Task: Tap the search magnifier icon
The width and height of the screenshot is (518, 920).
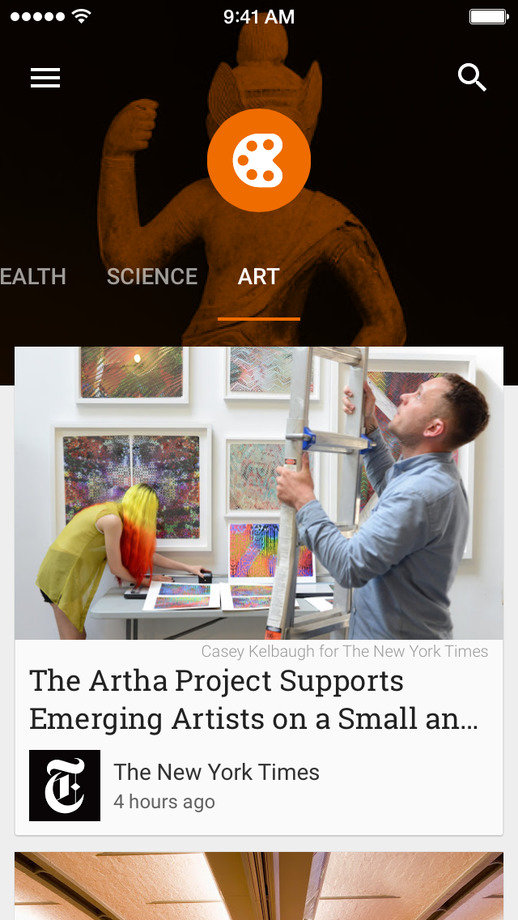Action: pyautogui.click(x=472, y=77)
